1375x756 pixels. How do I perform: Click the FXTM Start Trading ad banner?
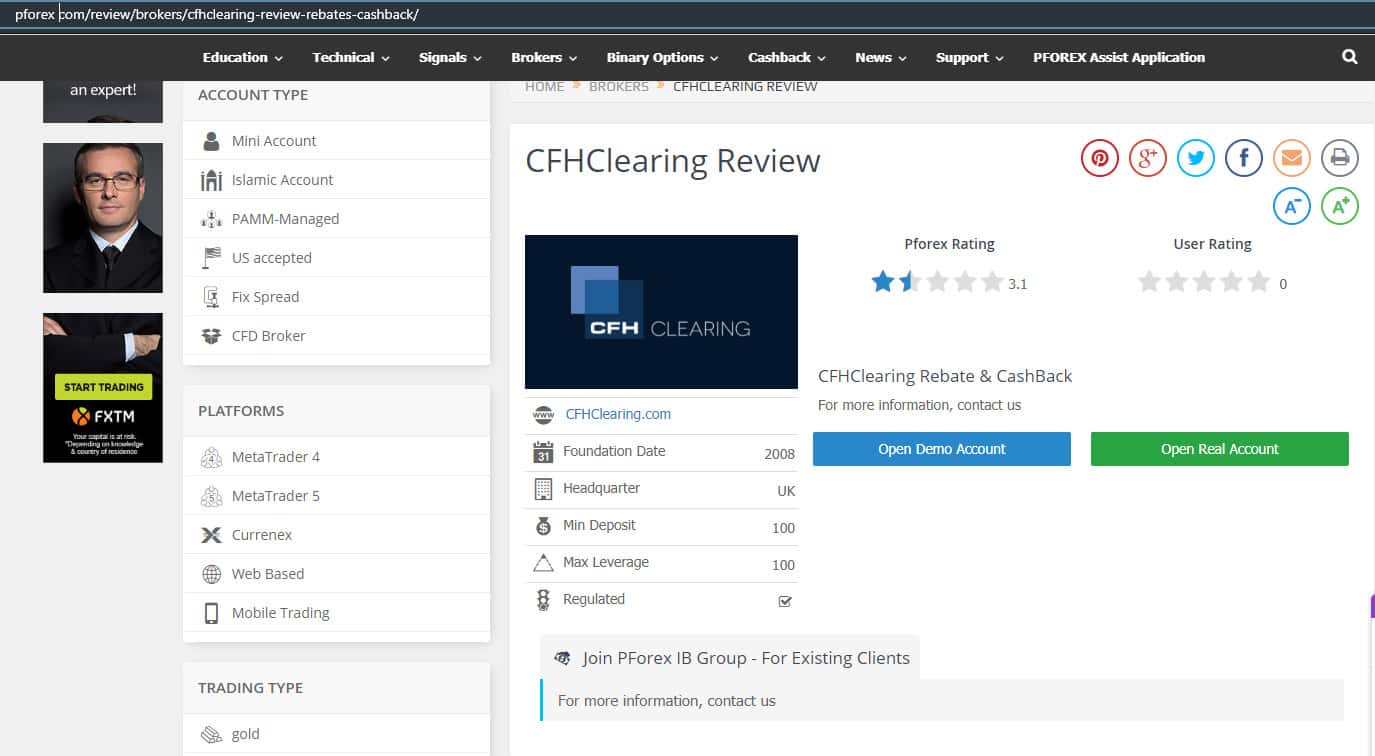[103, 388]
